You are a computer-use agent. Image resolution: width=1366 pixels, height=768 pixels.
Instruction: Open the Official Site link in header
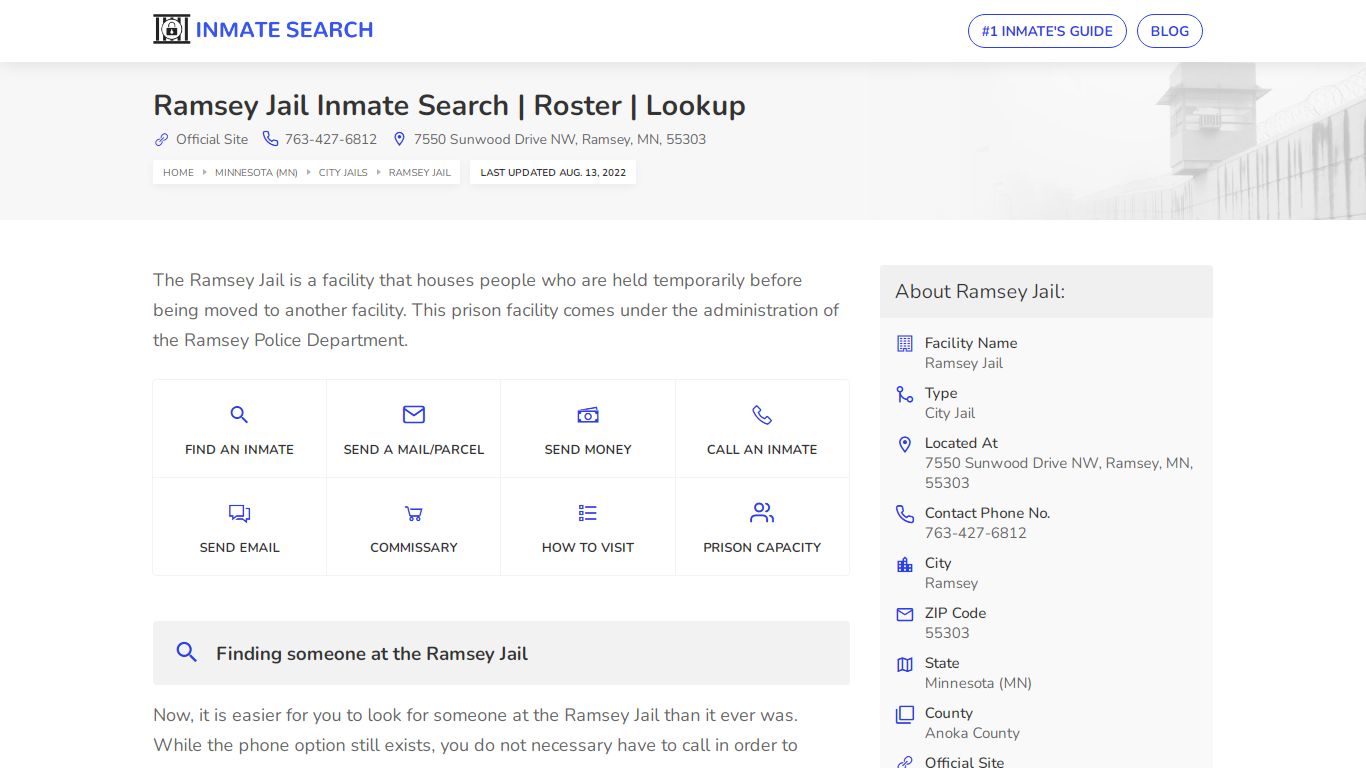click(212, 139)
